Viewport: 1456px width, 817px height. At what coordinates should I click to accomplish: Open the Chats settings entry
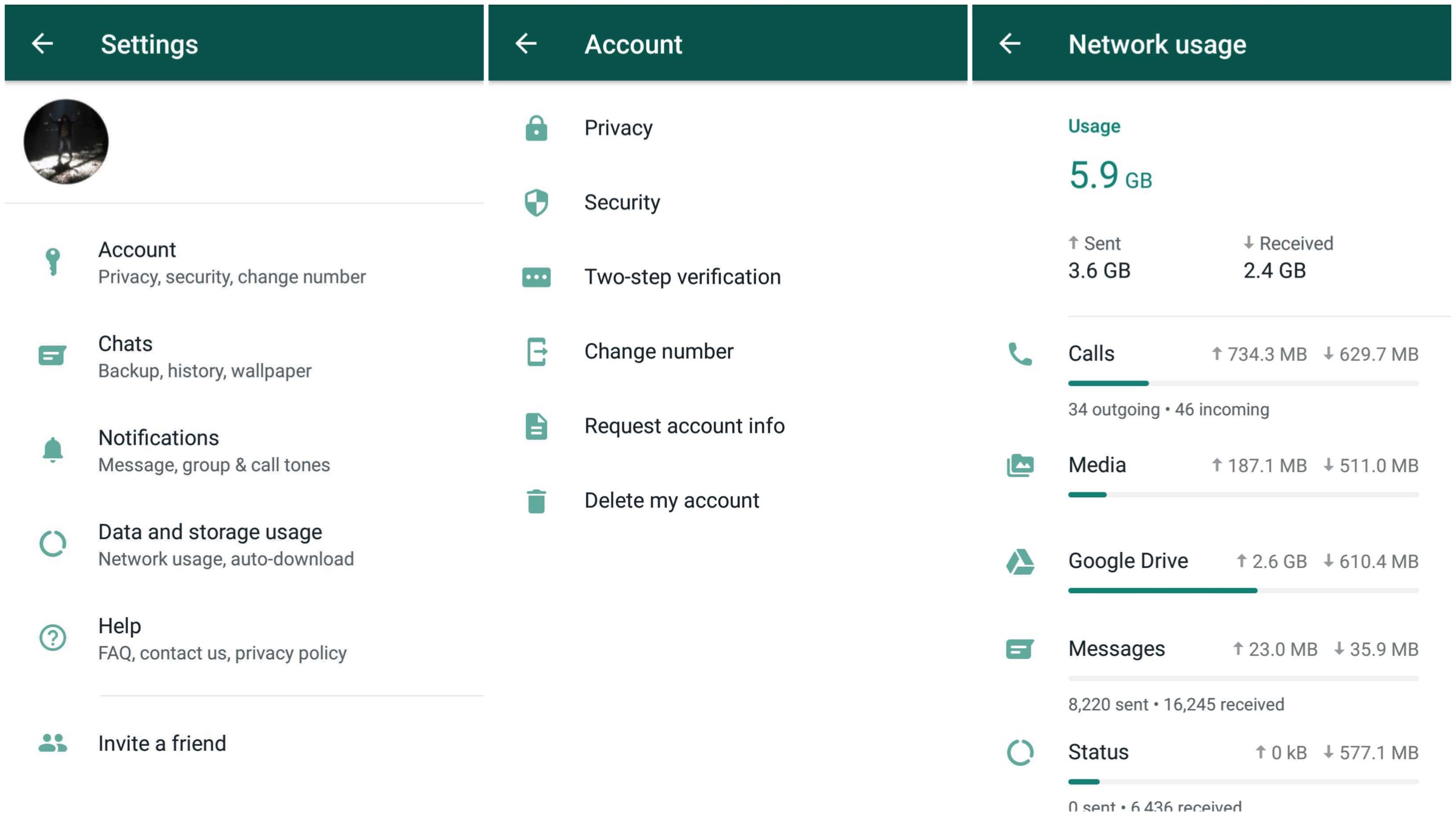204,356
